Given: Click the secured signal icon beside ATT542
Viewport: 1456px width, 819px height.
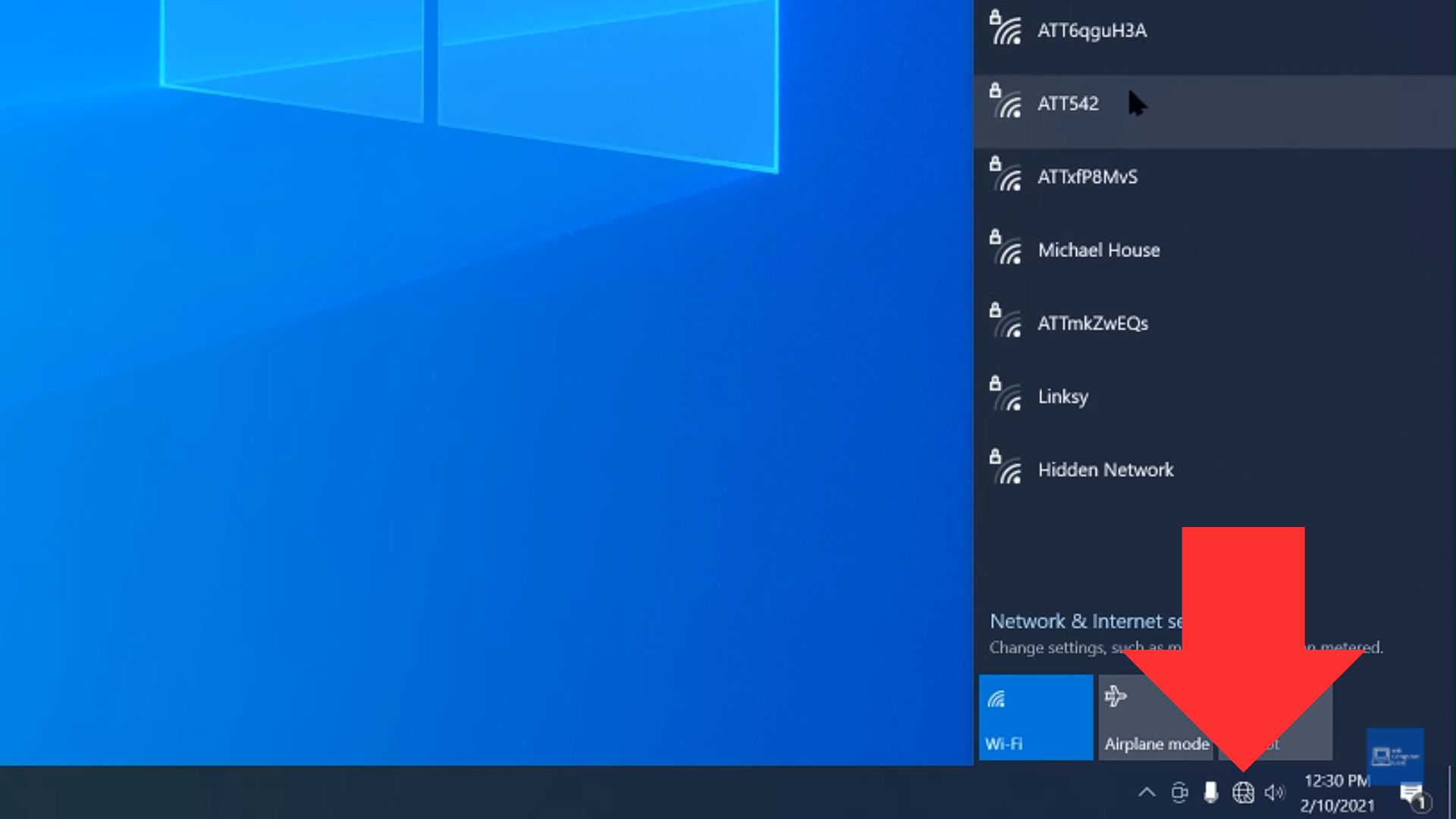Looking at the screenshot, I should click(1006, 101).
